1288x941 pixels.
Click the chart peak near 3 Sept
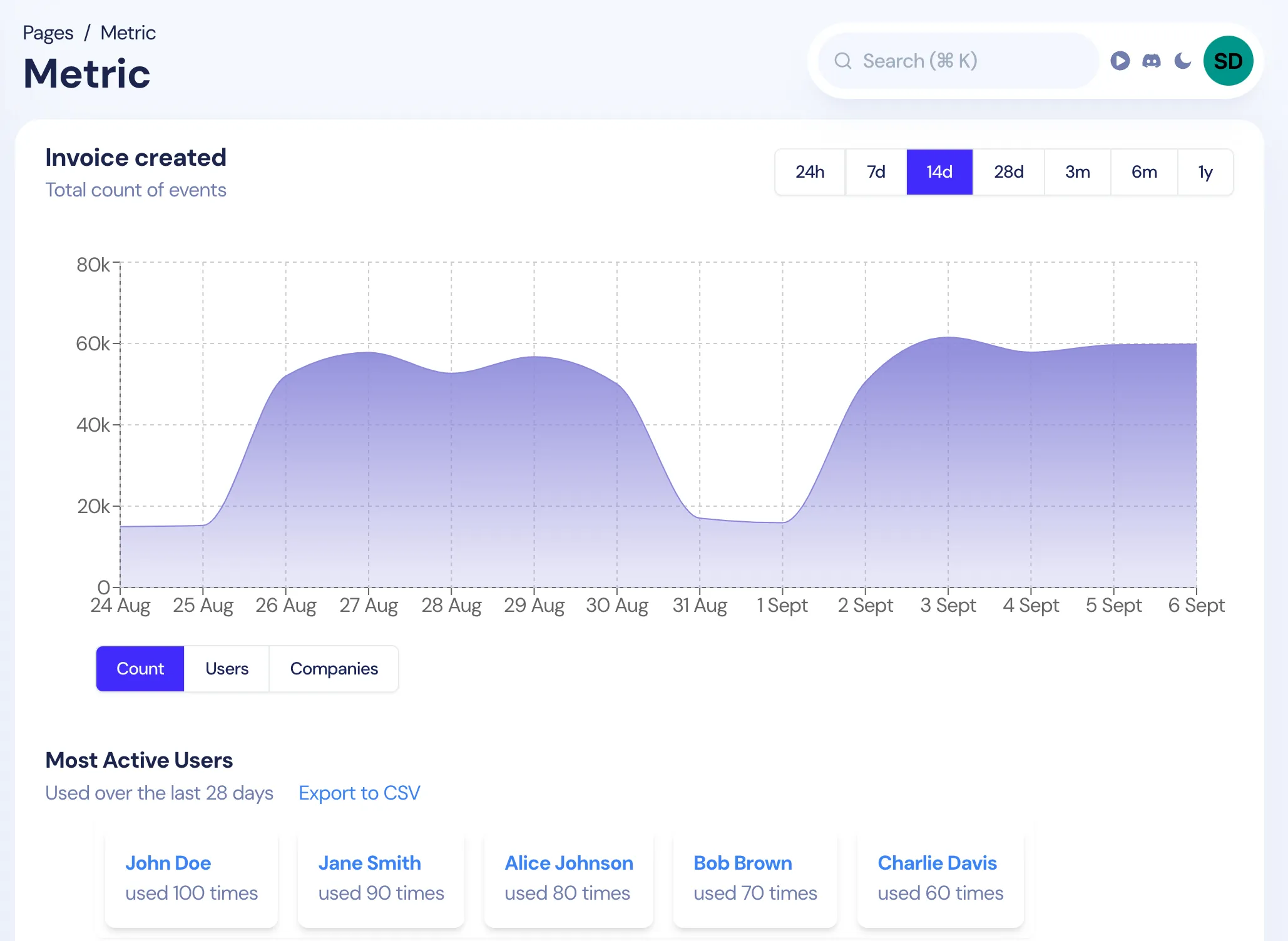tap(948, 338)
